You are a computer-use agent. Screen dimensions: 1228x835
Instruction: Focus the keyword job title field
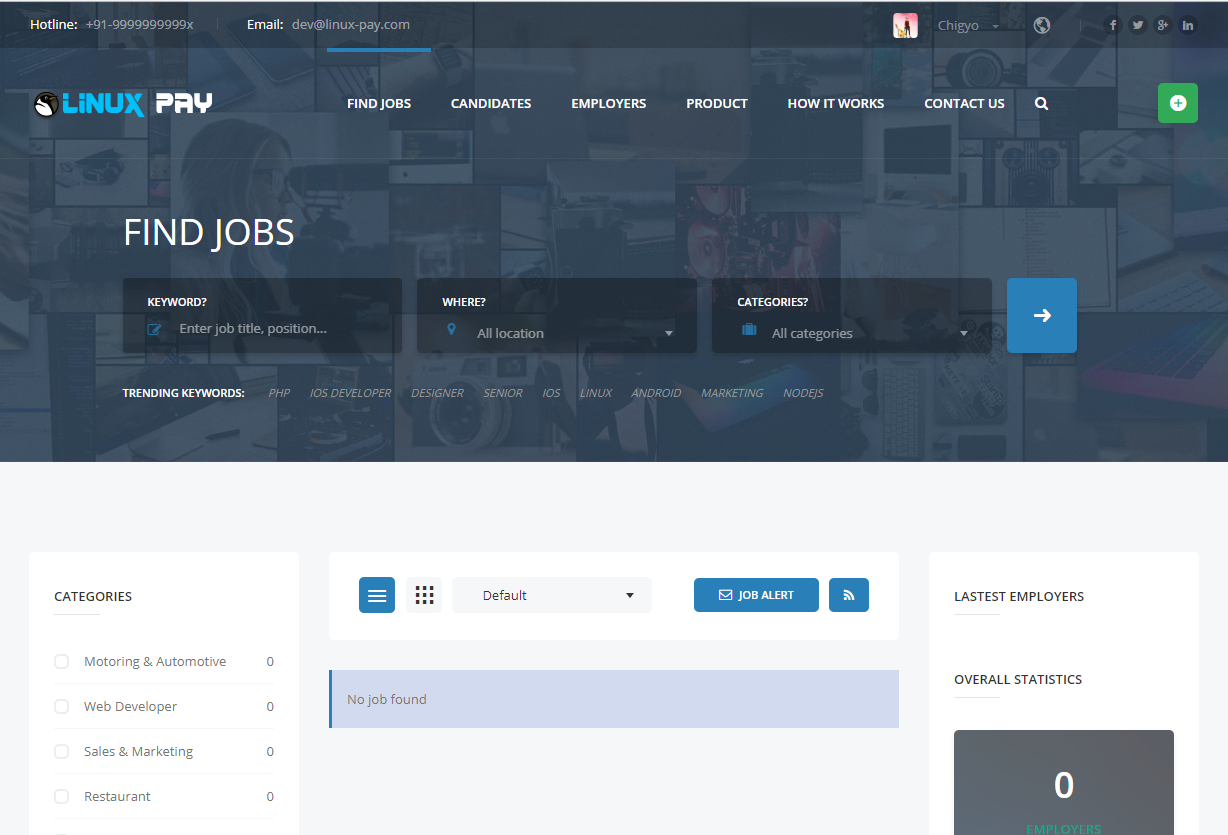coord(280,328)
